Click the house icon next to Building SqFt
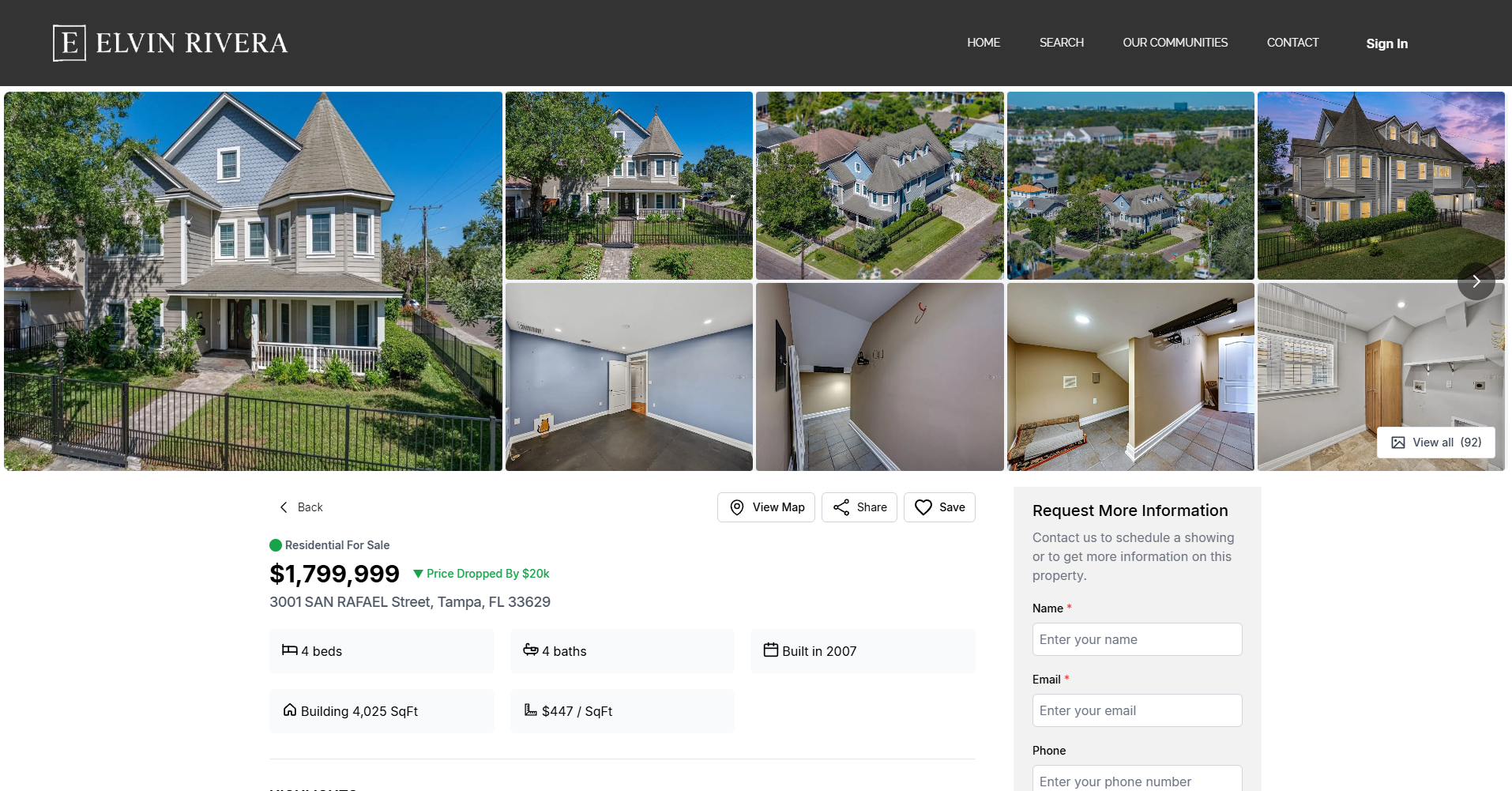The image size is (1512, 791). point(290,710)
